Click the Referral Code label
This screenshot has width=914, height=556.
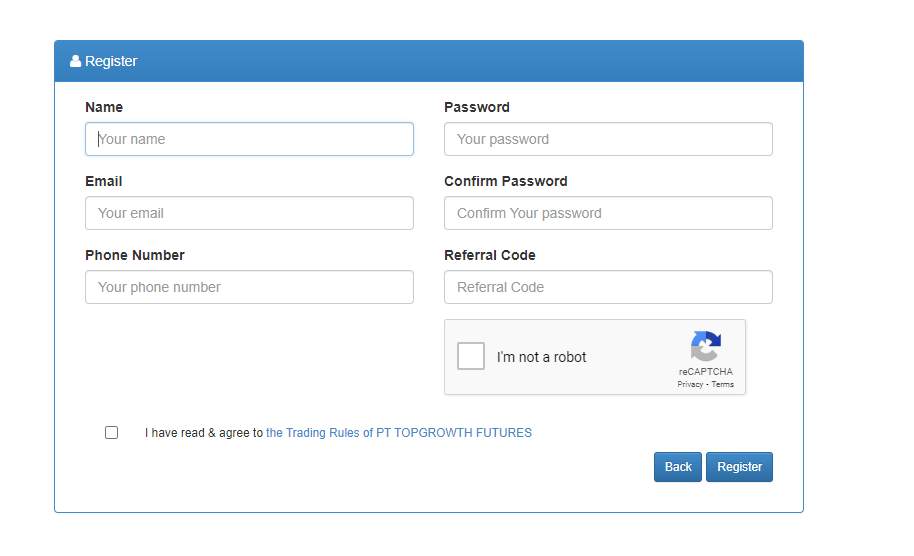coord(489,255)
